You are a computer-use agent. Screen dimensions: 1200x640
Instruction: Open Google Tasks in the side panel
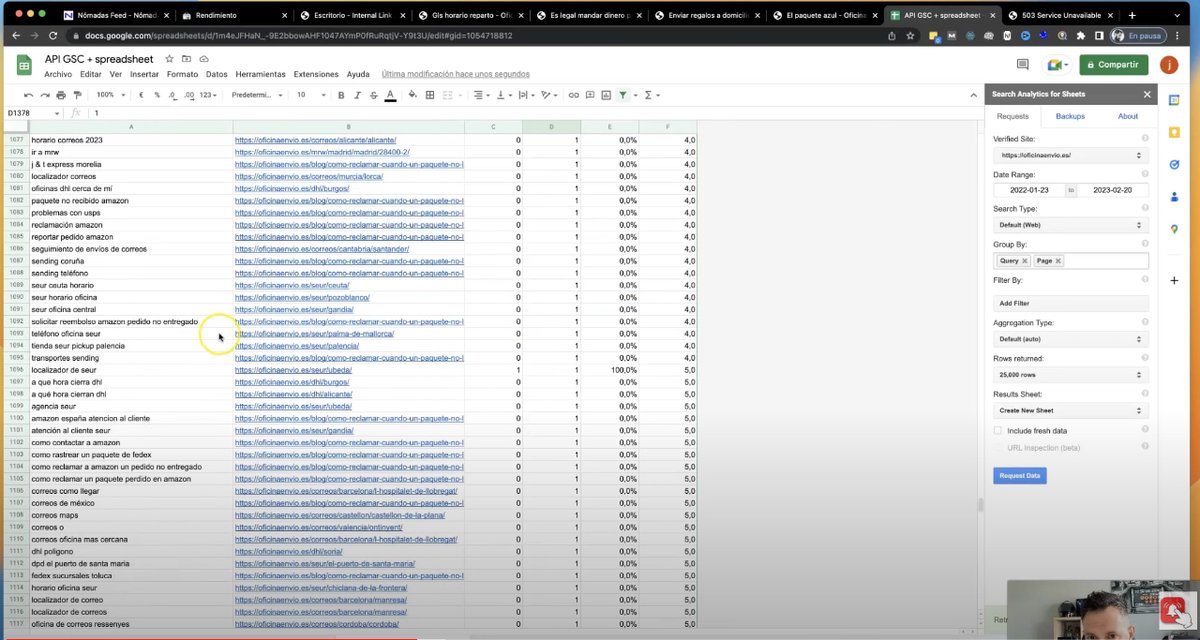click(x=1174, y=165)
